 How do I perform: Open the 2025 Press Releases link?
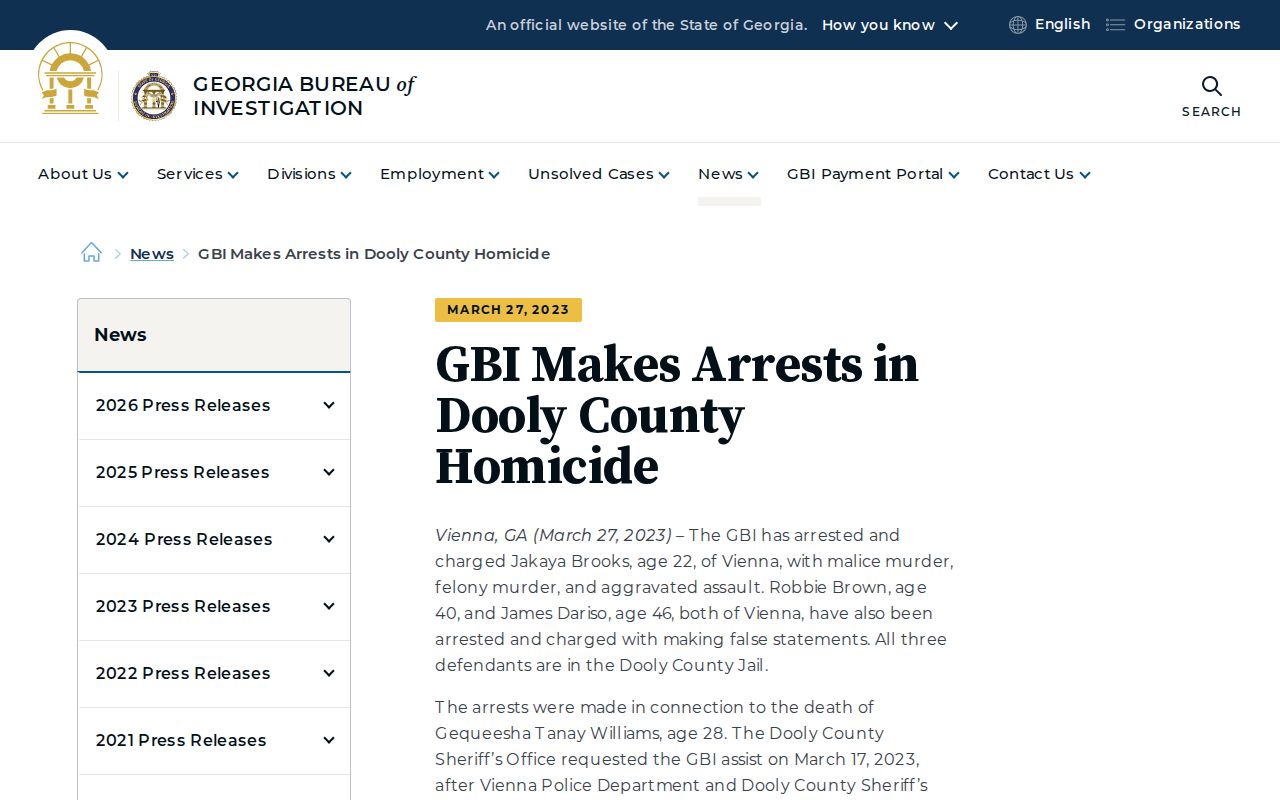tap(183, 472)
